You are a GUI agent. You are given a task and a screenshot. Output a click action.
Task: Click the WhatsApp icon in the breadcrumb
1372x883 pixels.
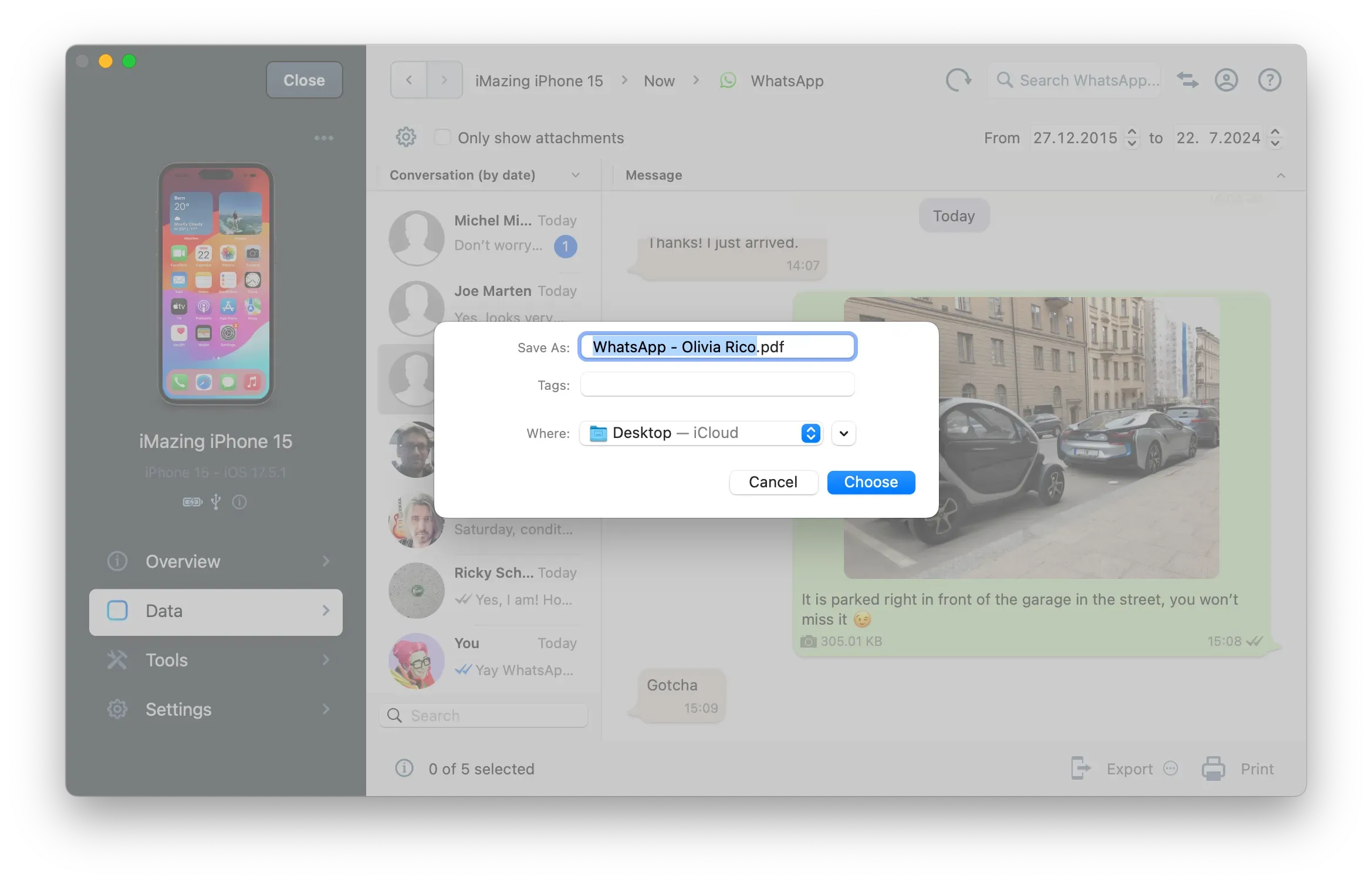point(728,80)
